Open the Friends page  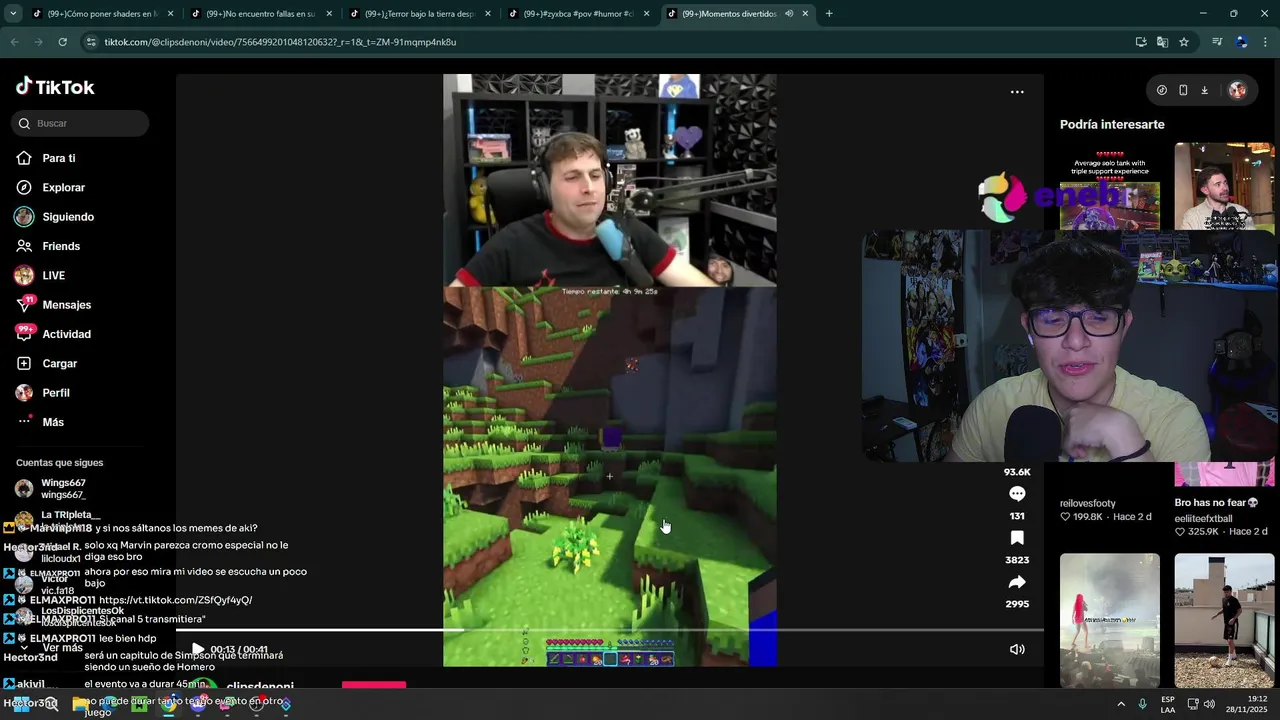(61, 246)
